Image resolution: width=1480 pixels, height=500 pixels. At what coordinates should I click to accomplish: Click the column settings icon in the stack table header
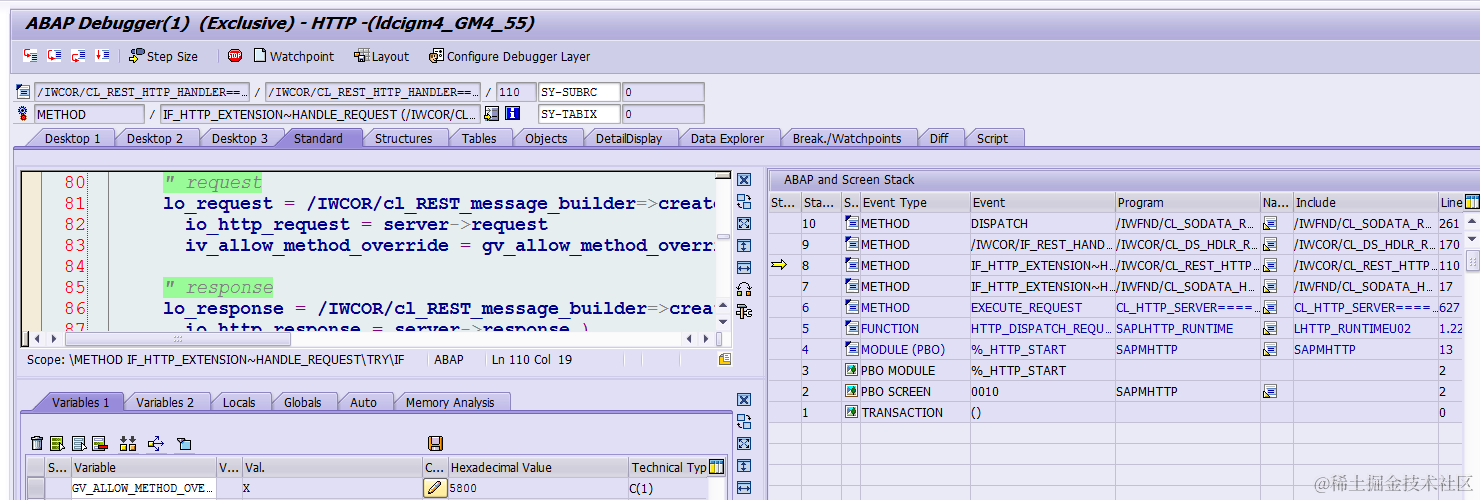point(1472,202)
